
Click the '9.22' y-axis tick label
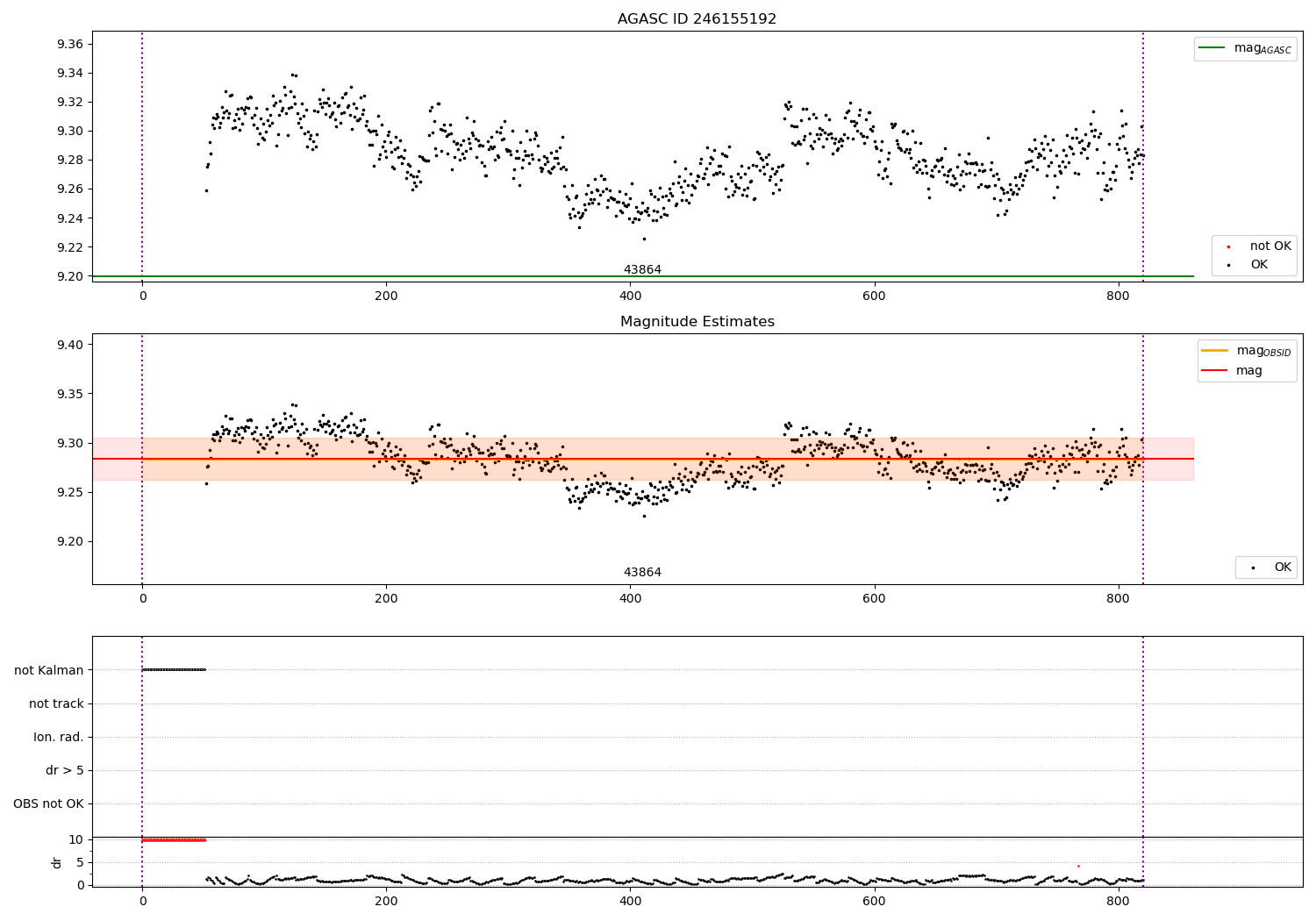click(69, 246)
